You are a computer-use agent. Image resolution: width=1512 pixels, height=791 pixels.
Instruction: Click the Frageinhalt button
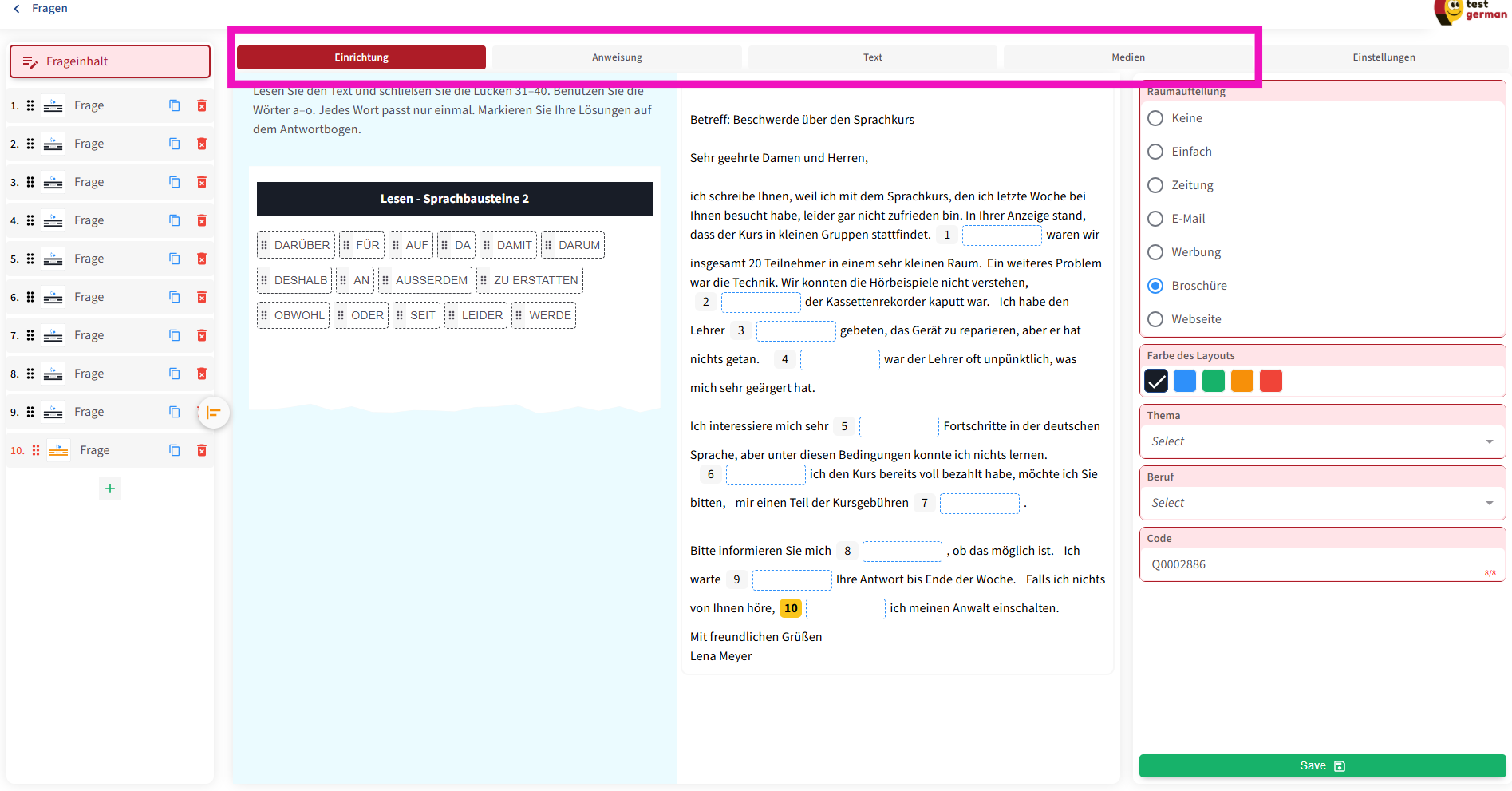click(x=110, y=61)
